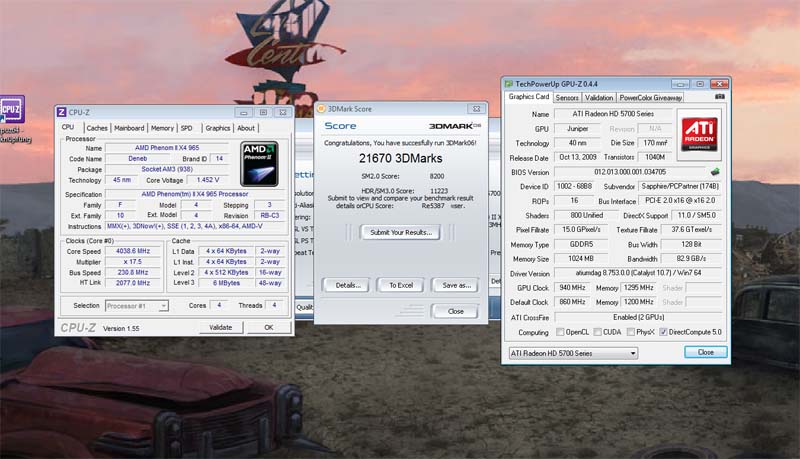The width and height of the screenshot is (800, 459).
Task: Click the GPU-Z screenshot camera icon
Action: click(x=719, y=96)
